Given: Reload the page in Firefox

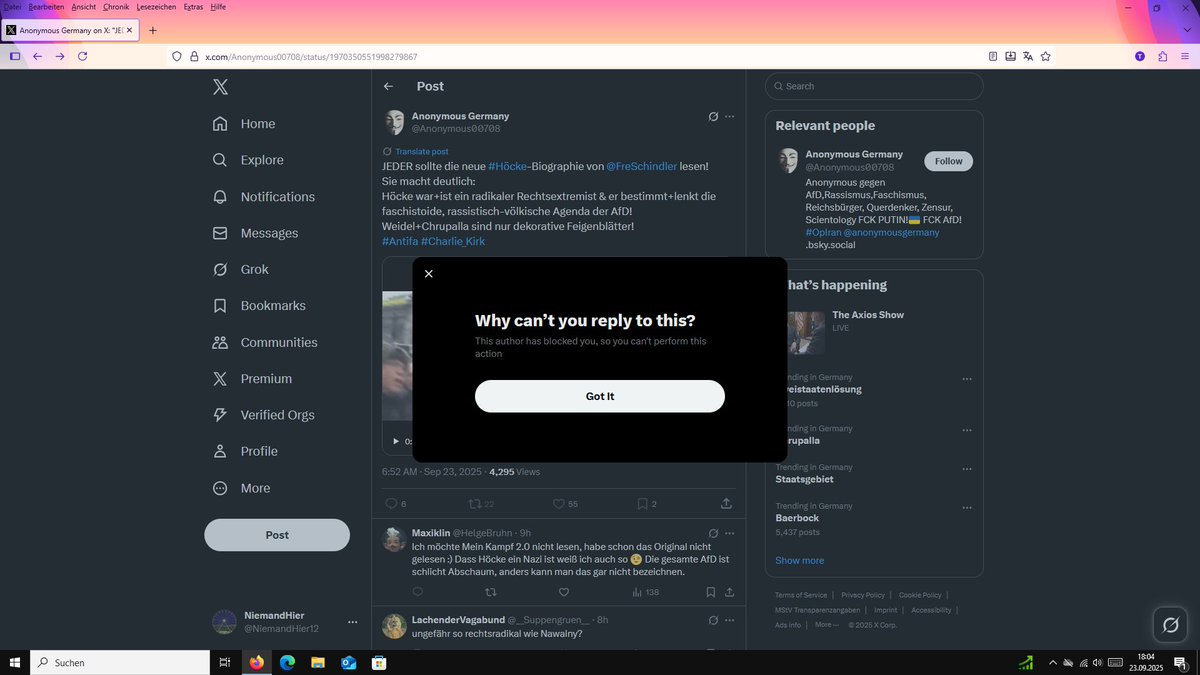Looking at the screenshot, I should point(83,56).
